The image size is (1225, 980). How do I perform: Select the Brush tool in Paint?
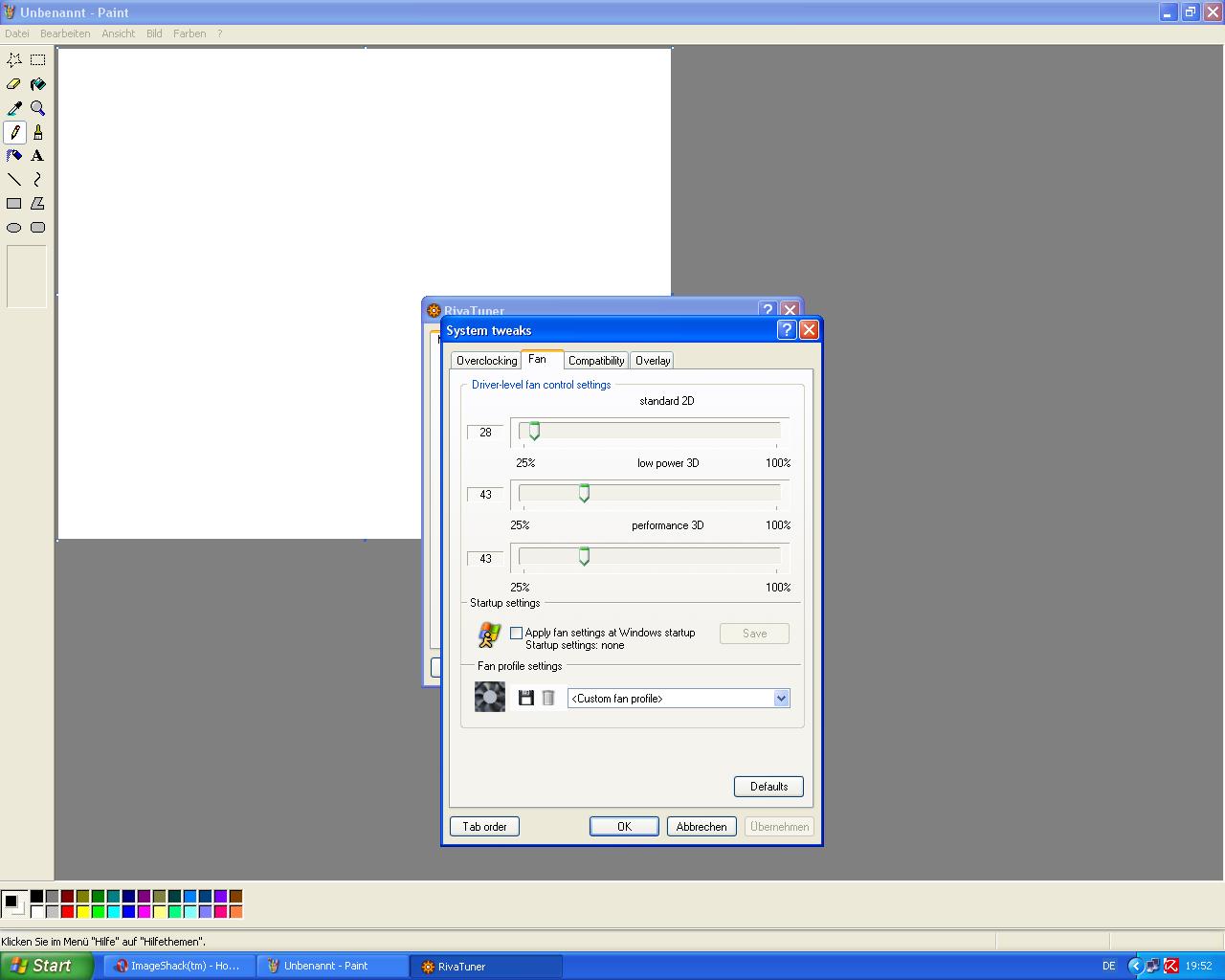pyautogui.click(x=38, y=131)
